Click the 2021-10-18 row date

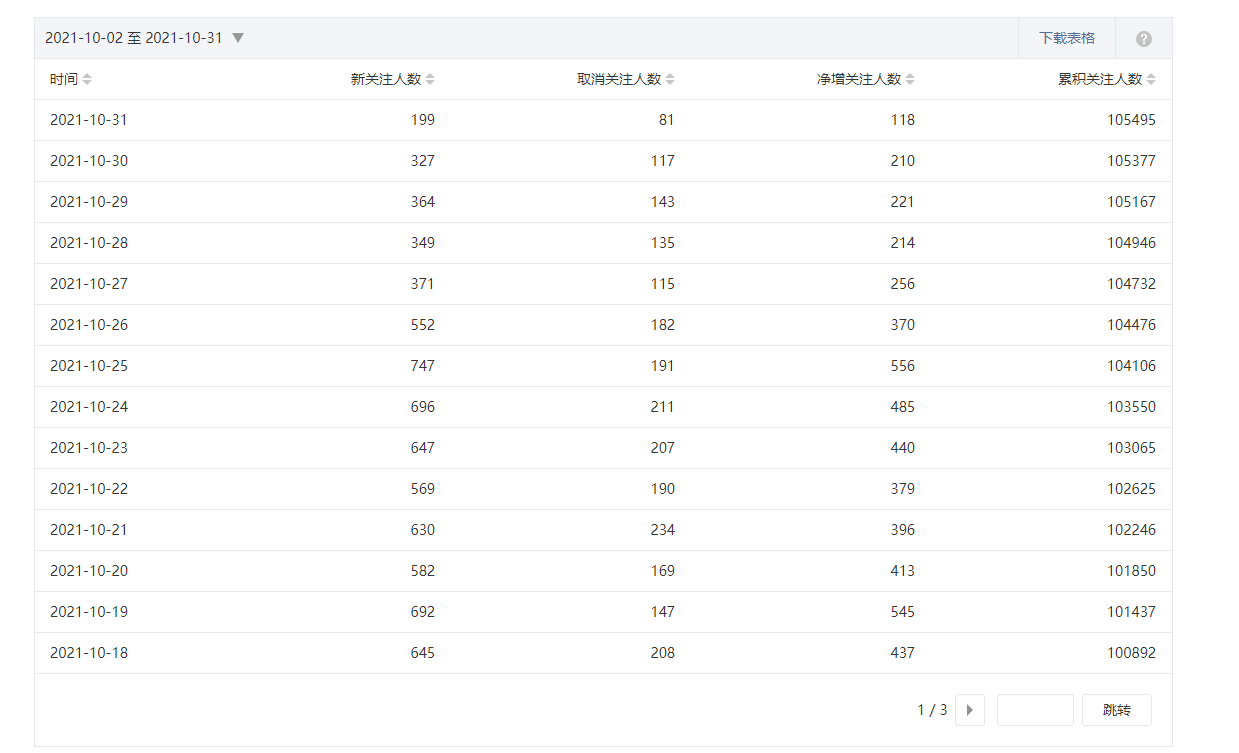[x=89, y=653]
